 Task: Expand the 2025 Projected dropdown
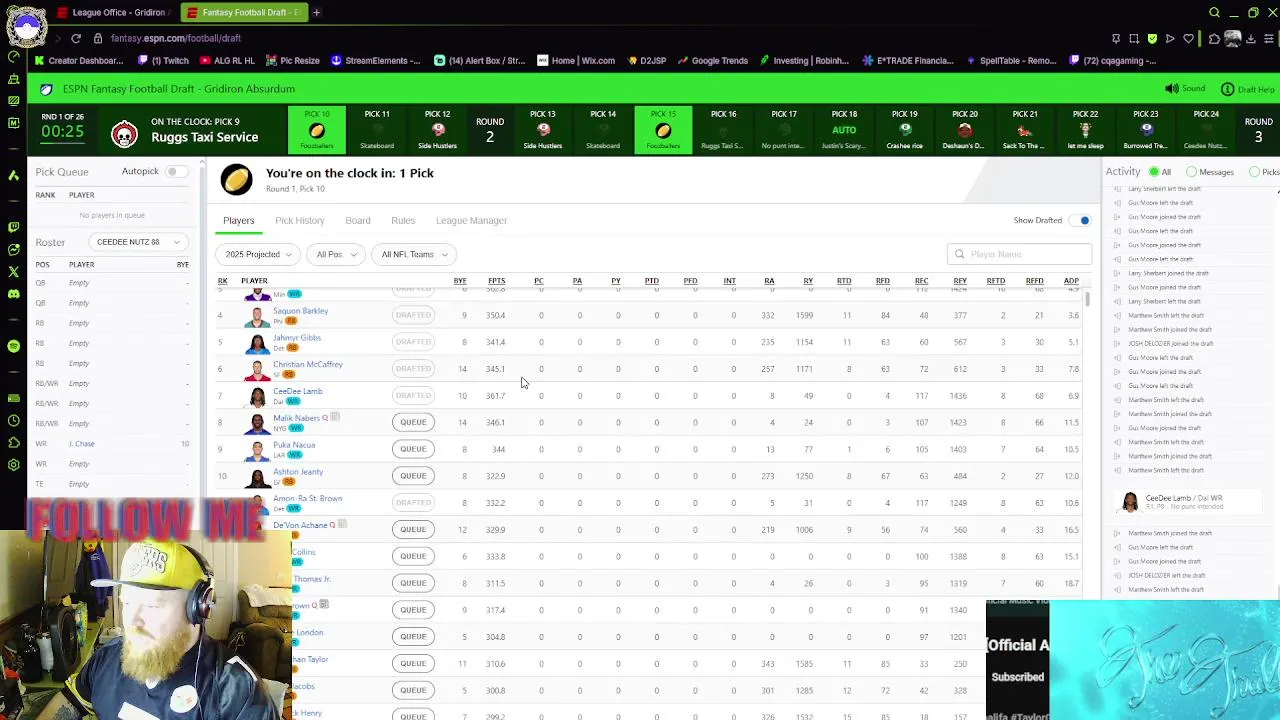(x=257, y=254)
